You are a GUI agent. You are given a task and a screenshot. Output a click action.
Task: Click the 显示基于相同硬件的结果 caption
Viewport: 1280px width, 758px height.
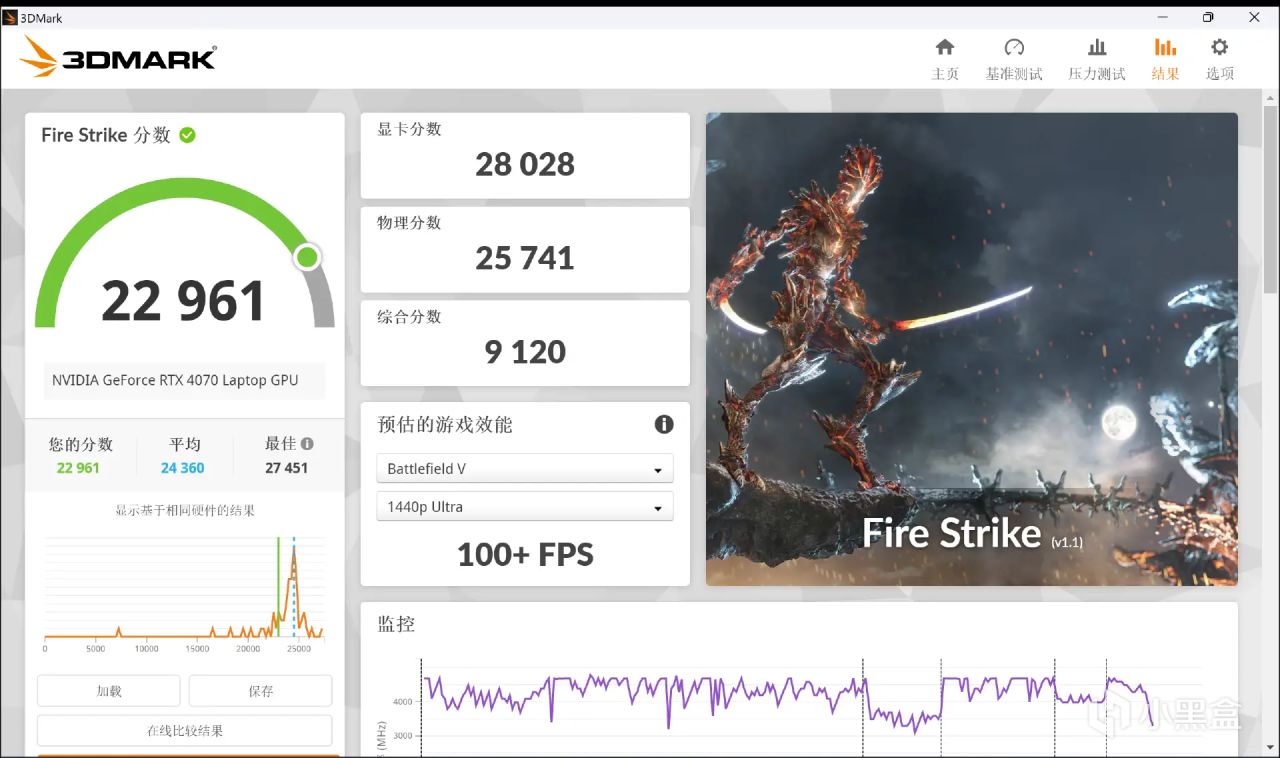pos(185,511)
